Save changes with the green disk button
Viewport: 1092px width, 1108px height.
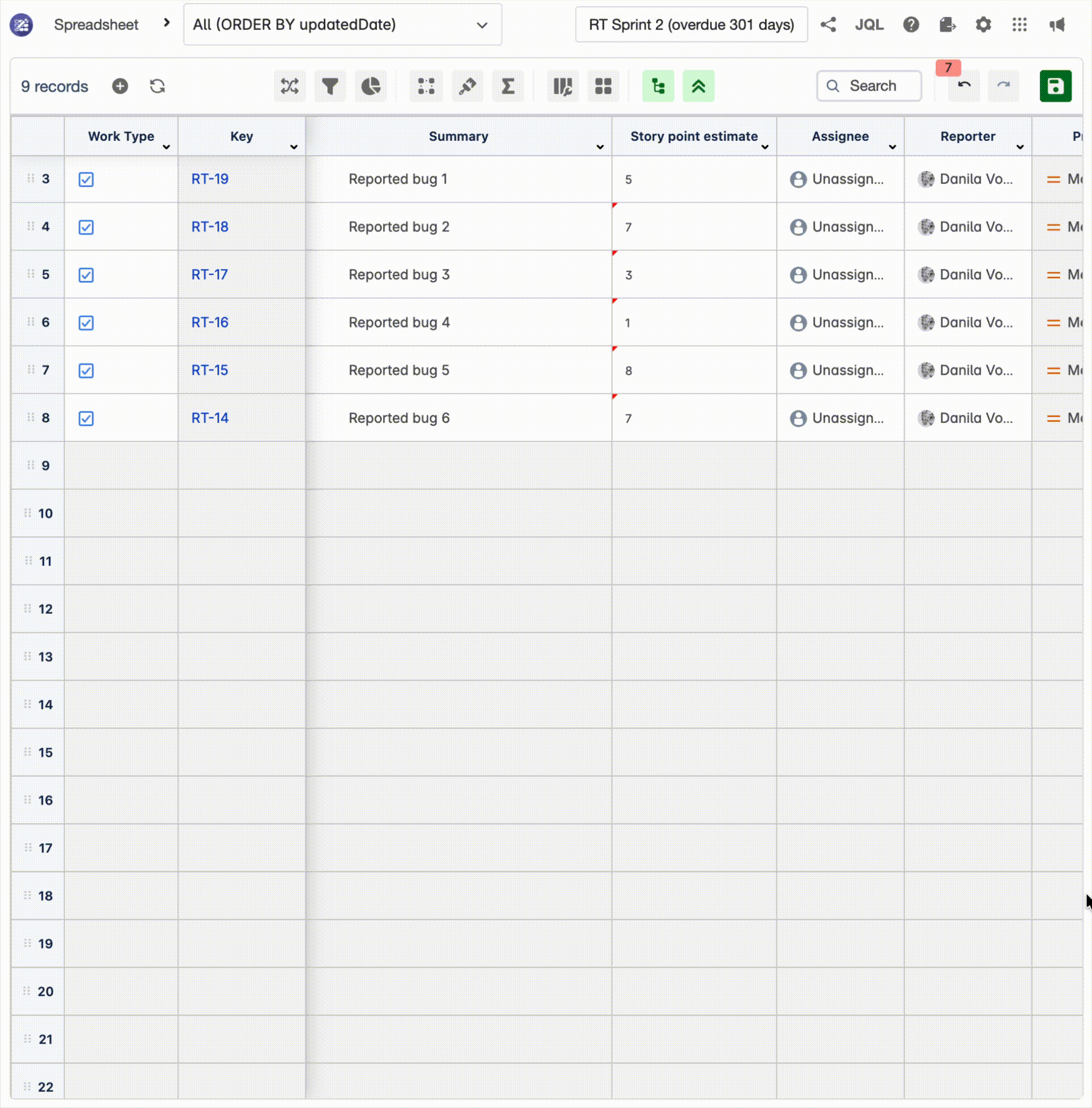1055,86
